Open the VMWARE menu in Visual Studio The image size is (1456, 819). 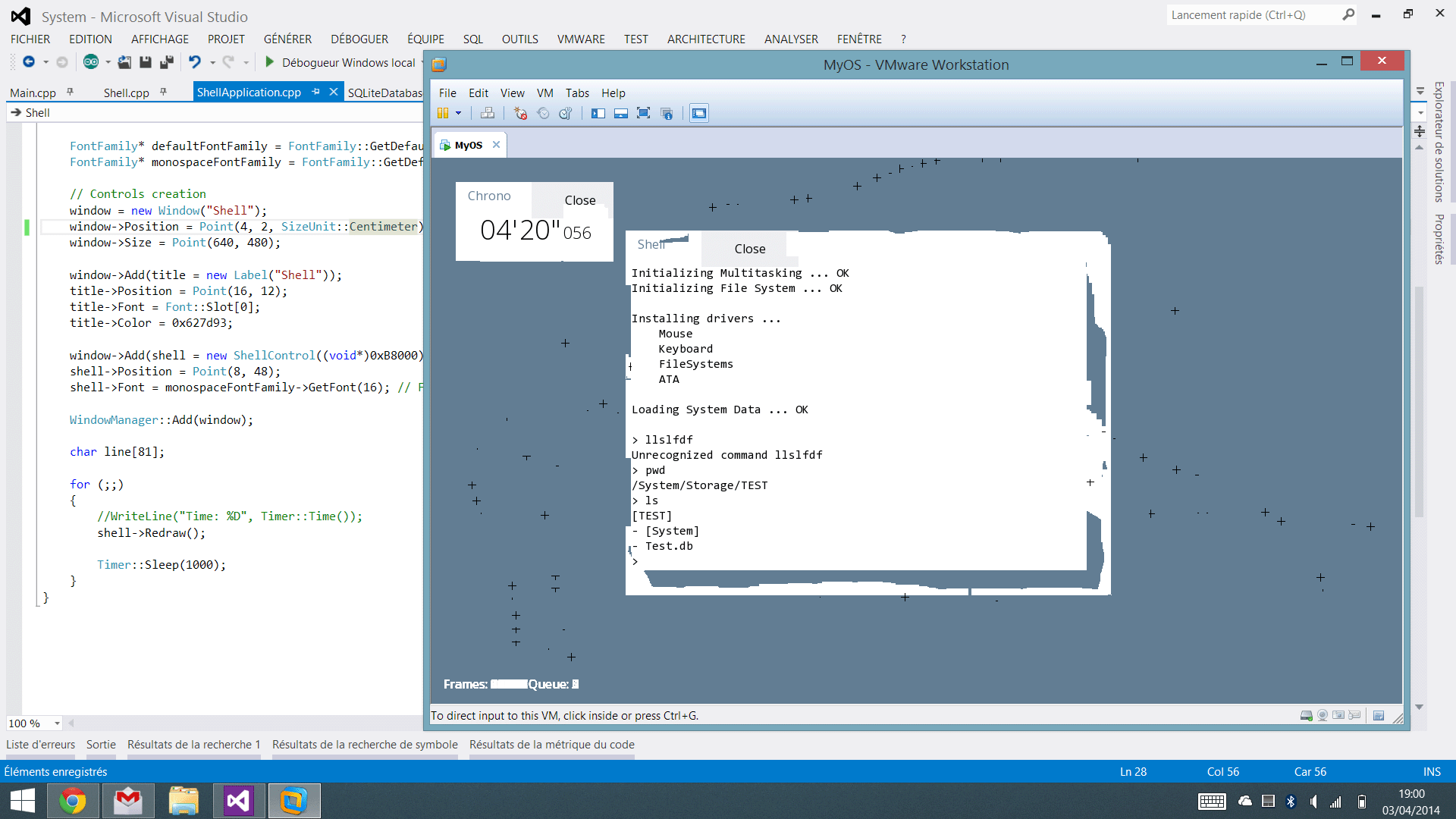[x=581, y=39]
